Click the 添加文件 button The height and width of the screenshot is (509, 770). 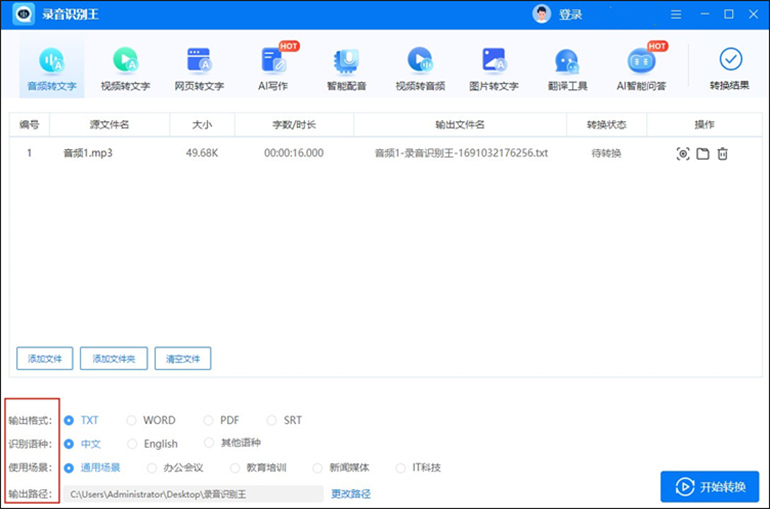click(45, 358)
